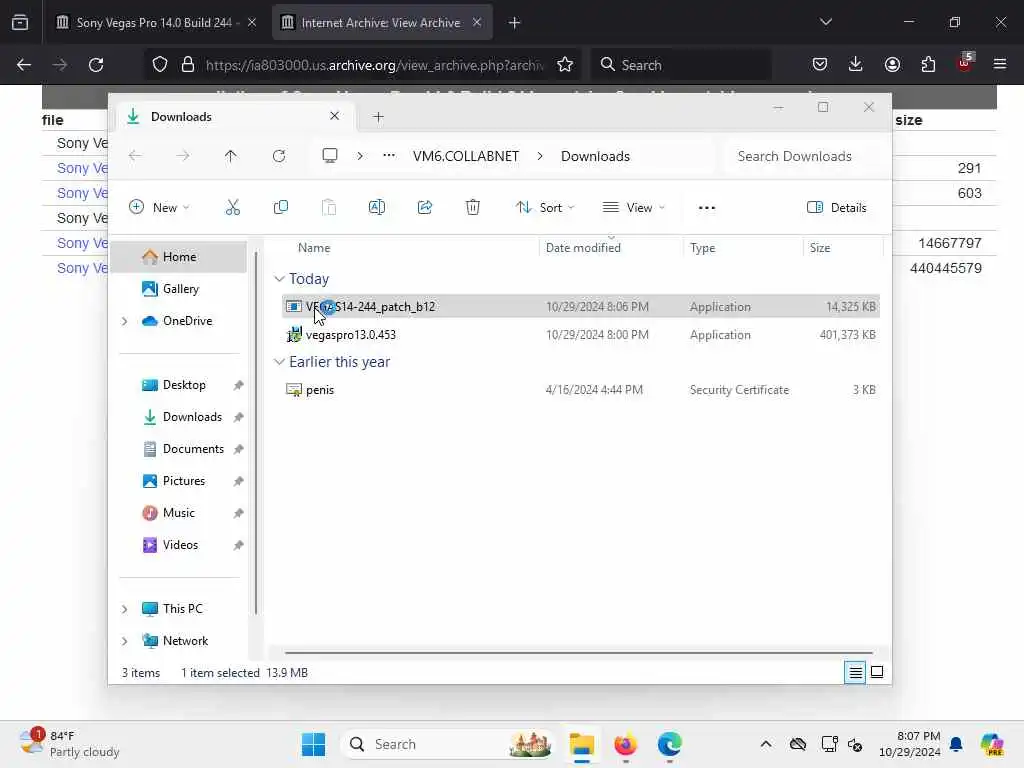Open Firefox Downloads panel arrow icon
The image size is (1024, 768).
[856, 64]
